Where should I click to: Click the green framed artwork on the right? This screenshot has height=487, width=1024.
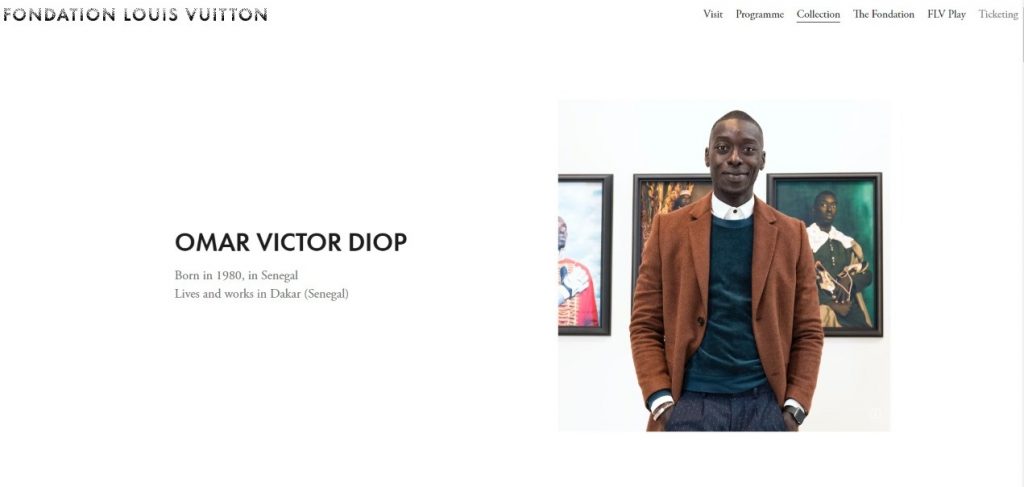click(x=825, y=255)
